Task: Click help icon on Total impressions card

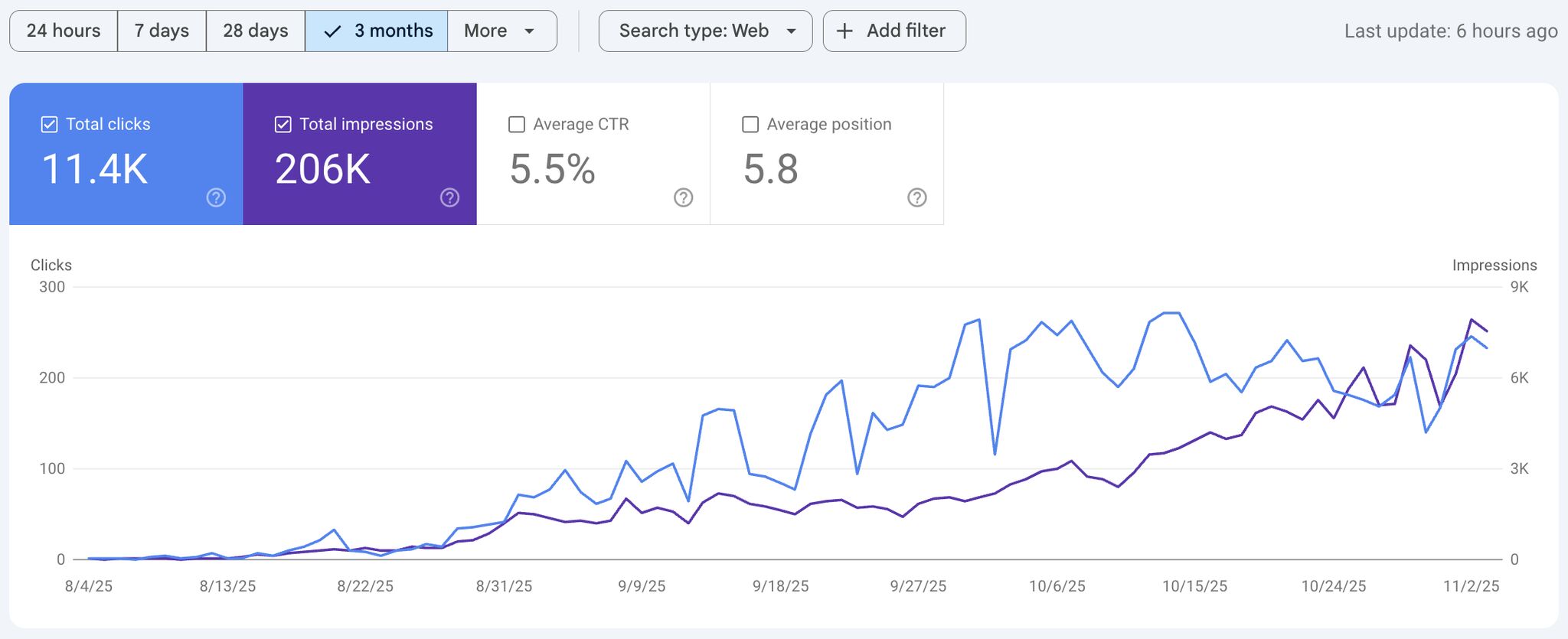Action: point(449,198)
